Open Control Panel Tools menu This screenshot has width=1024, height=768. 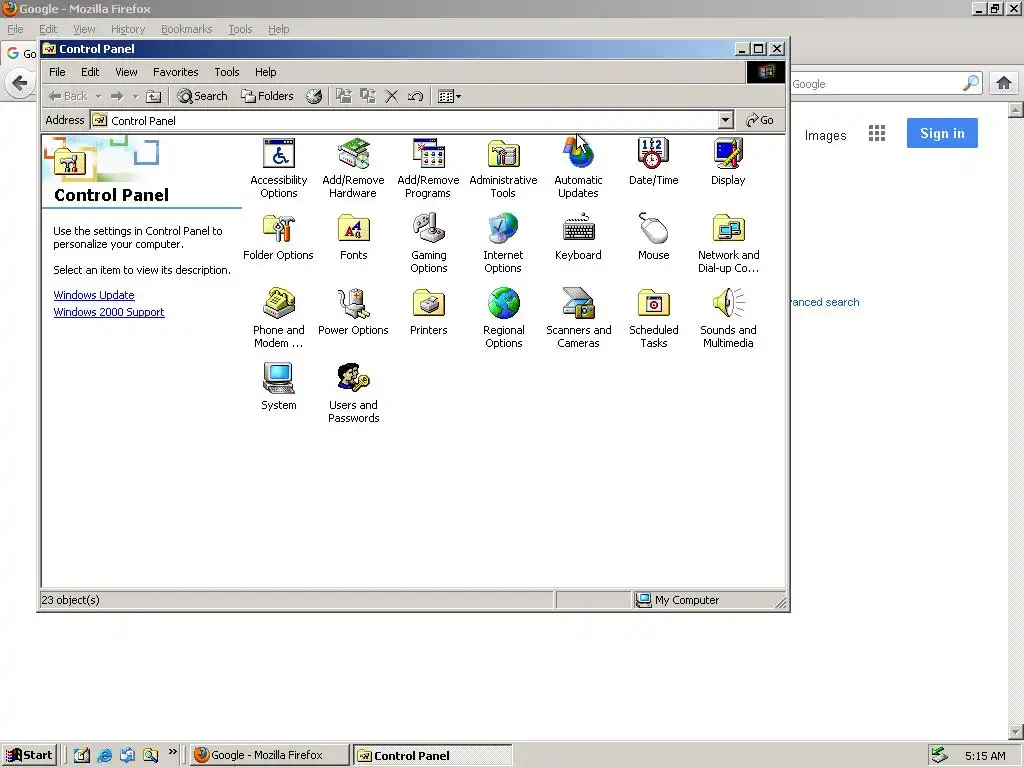point(227,72)
